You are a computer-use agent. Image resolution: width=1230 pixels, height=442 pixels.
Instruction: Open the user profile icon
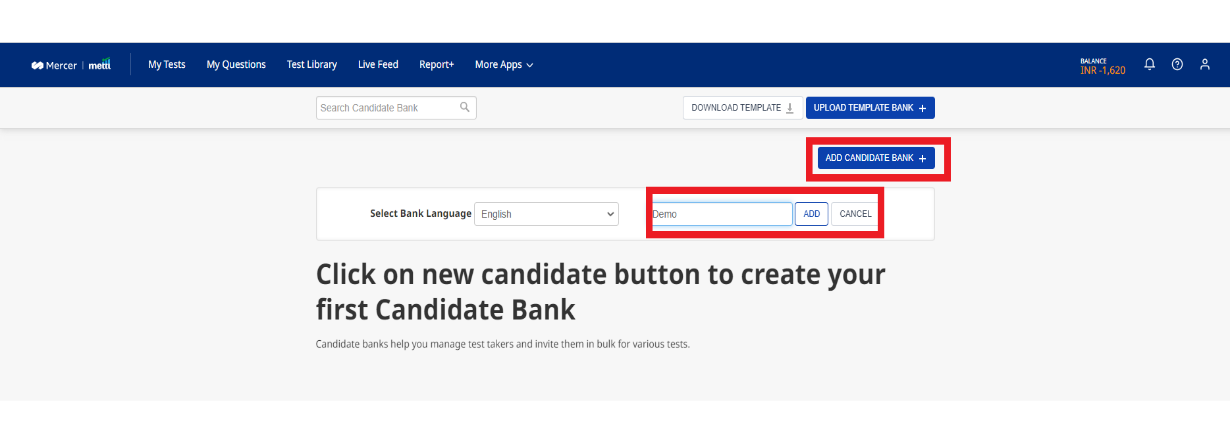click(1205, 64)
